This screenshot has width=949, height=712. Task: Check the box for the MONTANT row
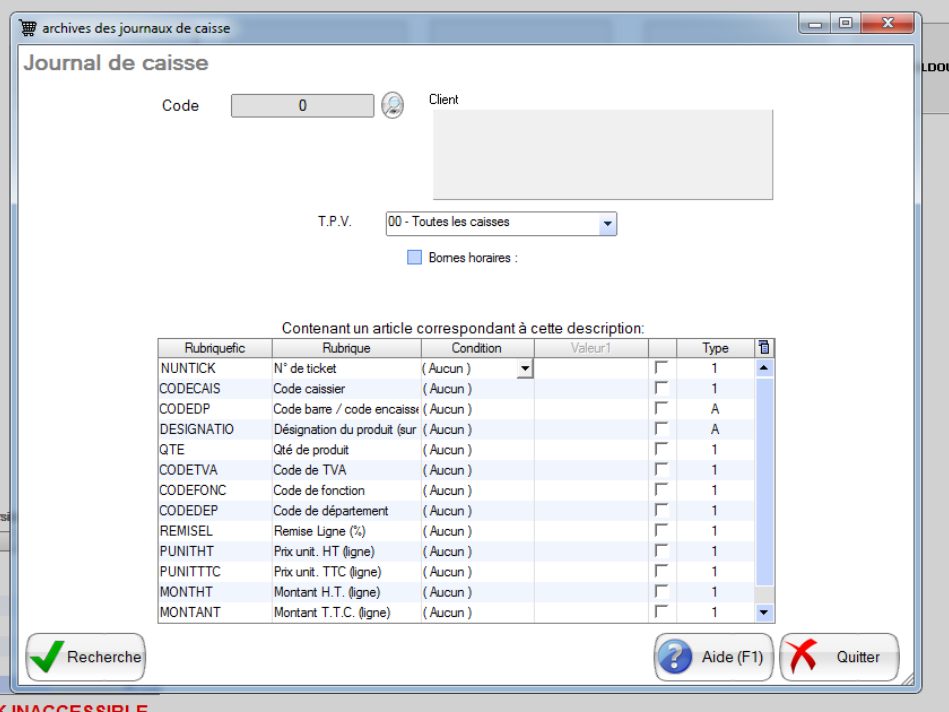(661, 612)
